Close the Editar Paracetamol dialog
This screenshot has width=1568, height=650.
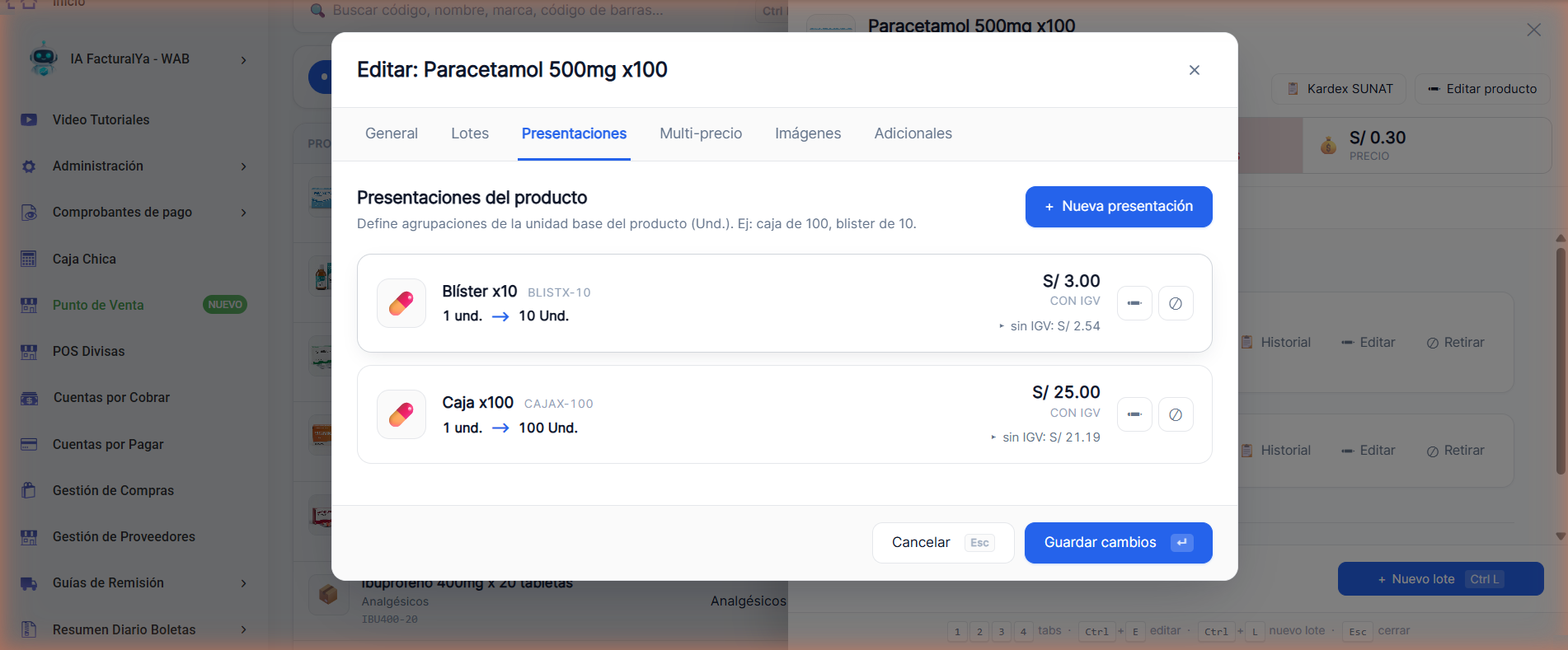click(x=1194, y=70)
